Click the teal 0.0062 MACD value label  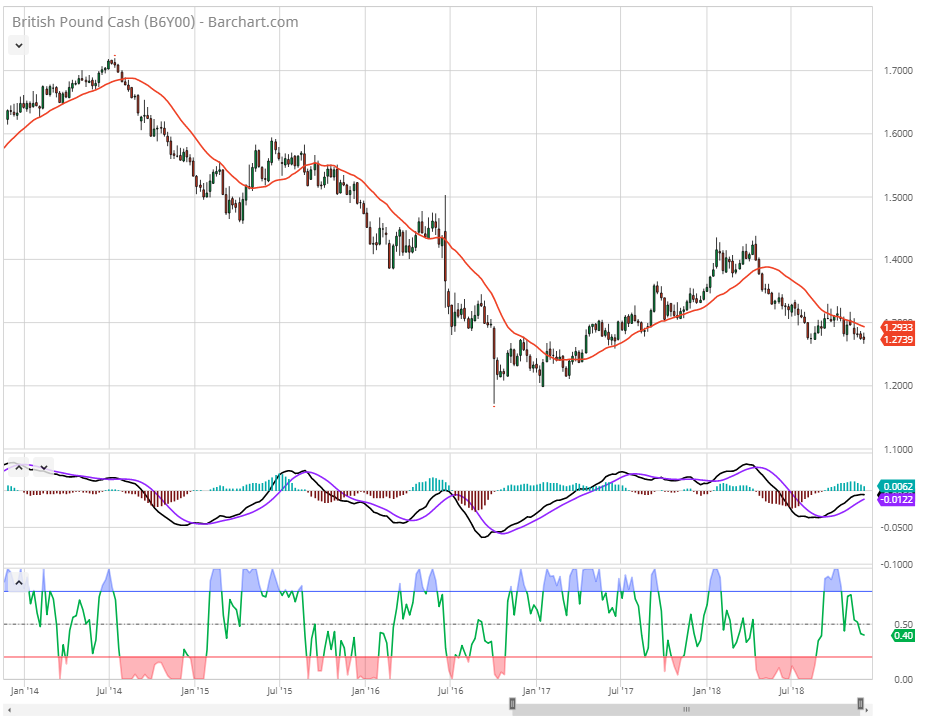coord(898,487)
